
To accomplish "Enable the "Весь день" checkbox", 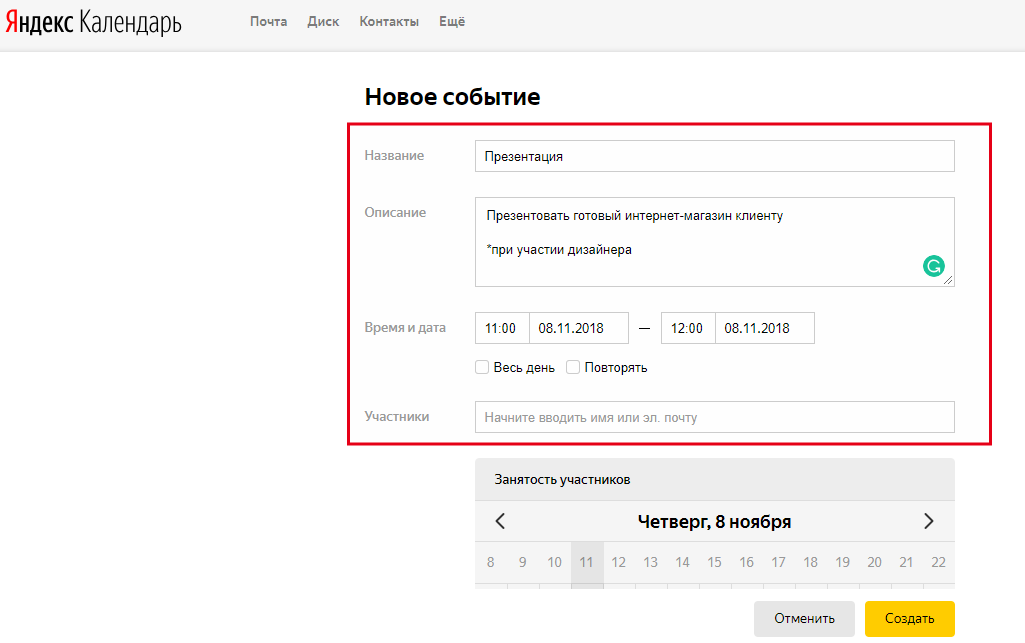I will (482, 367).
